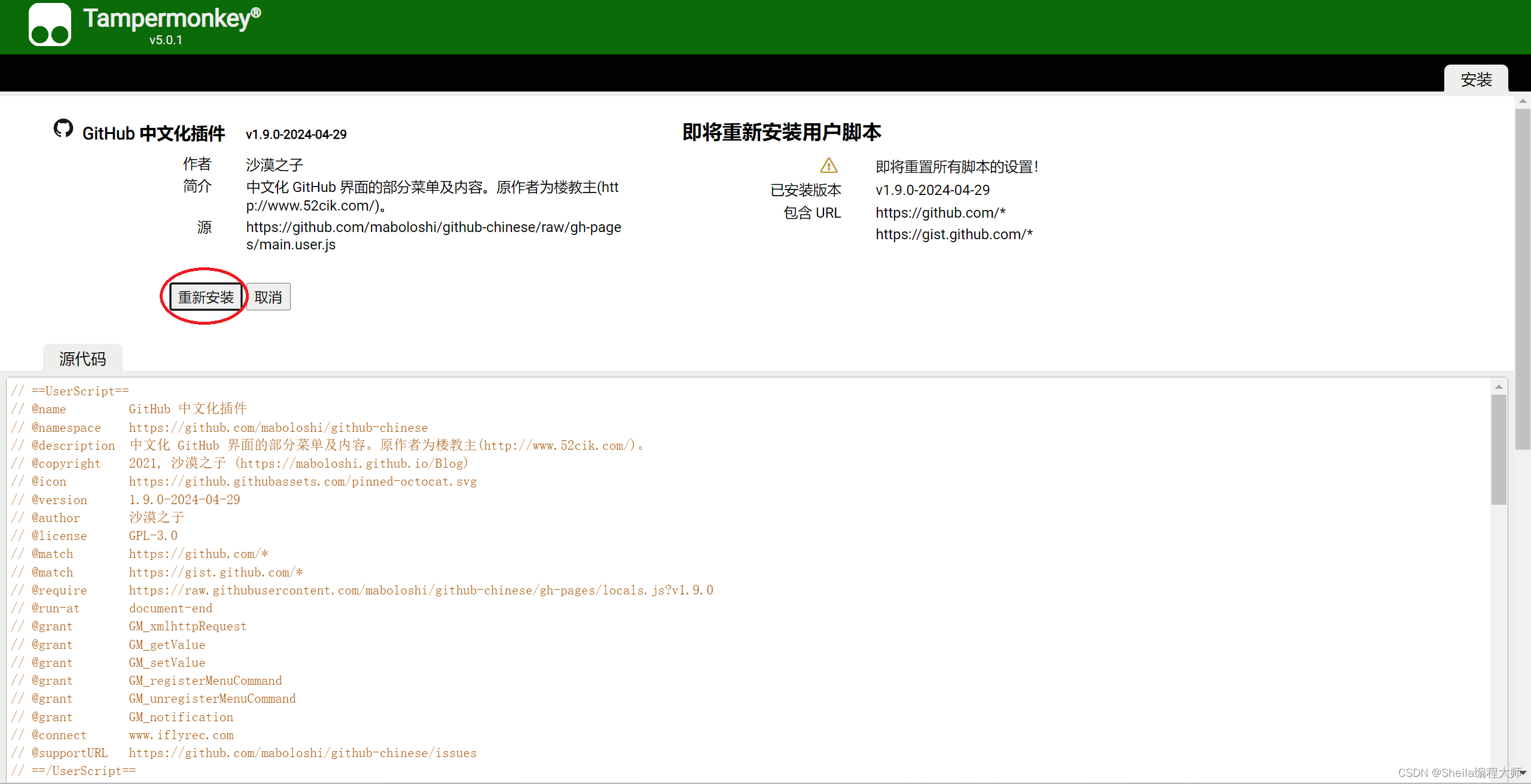
Task: Click the GitHub 中文化插件 script title
Action: tap(154, 133)
